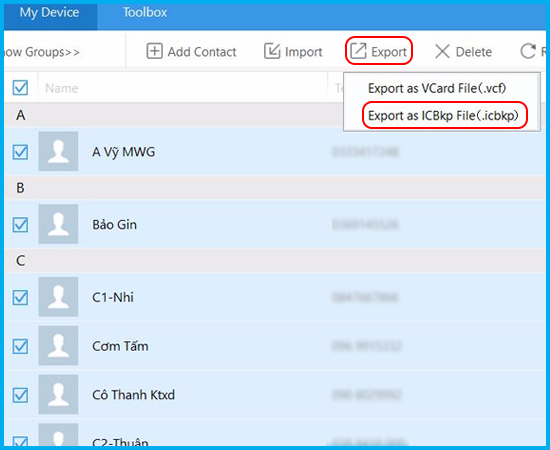Click the Add Contact plus icon
This screenshot has height=450, width=550.
pyautogui.click(x=154, y=51)
